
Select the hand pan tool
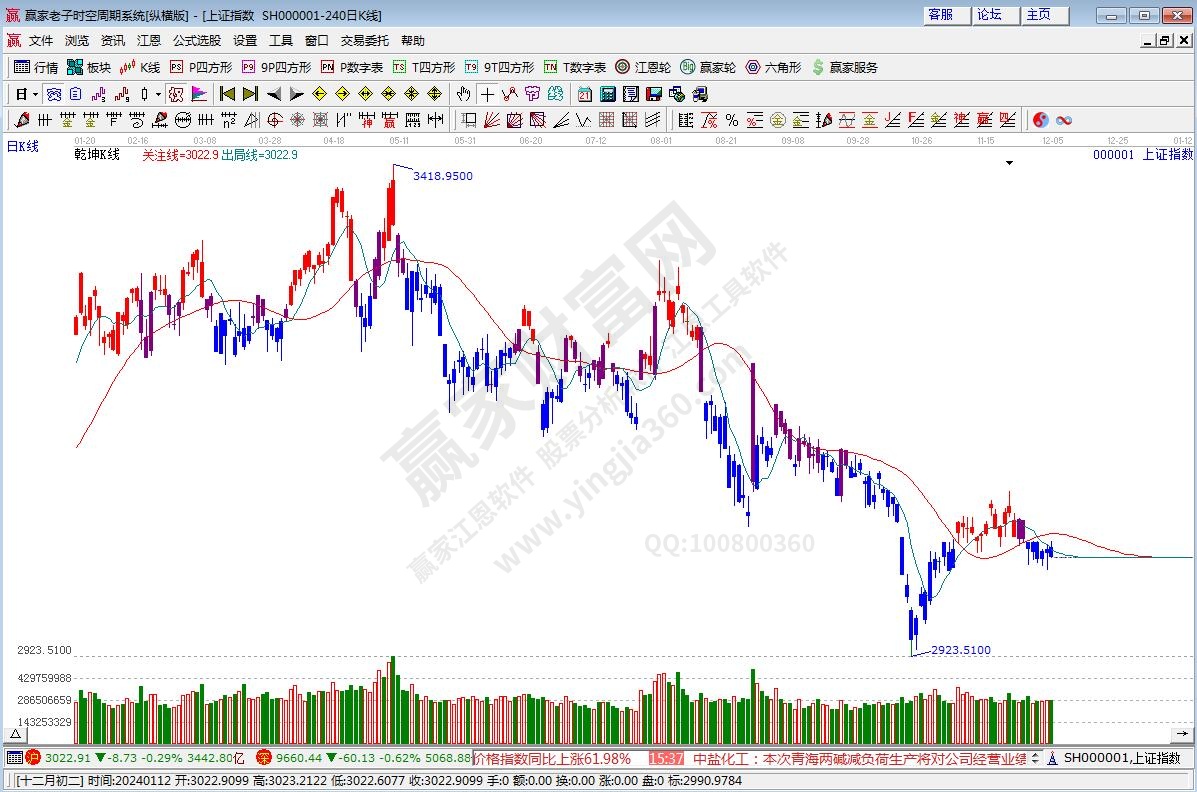[x=463, y=94]
